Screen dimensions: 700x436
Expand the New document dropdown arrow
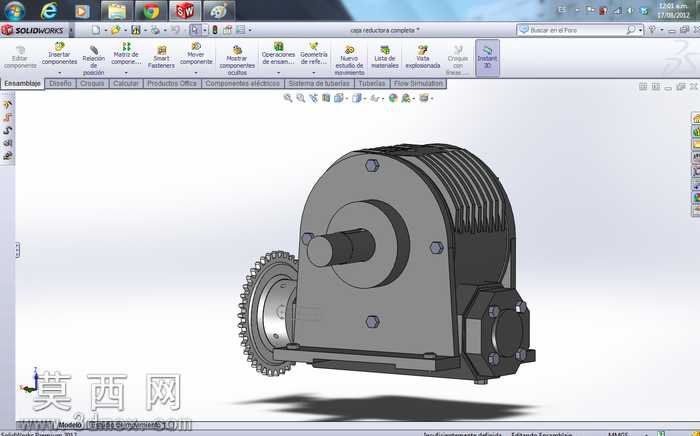coord(106,30)
